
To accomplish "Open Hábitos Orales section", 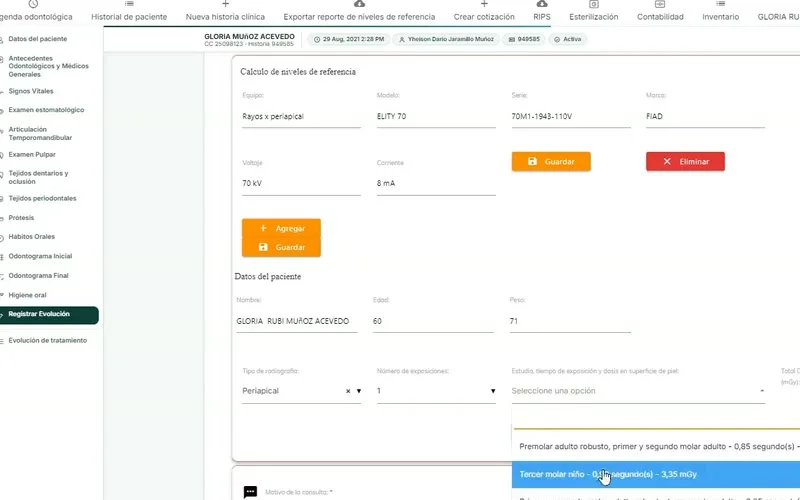I will click(x=31, y=237).
